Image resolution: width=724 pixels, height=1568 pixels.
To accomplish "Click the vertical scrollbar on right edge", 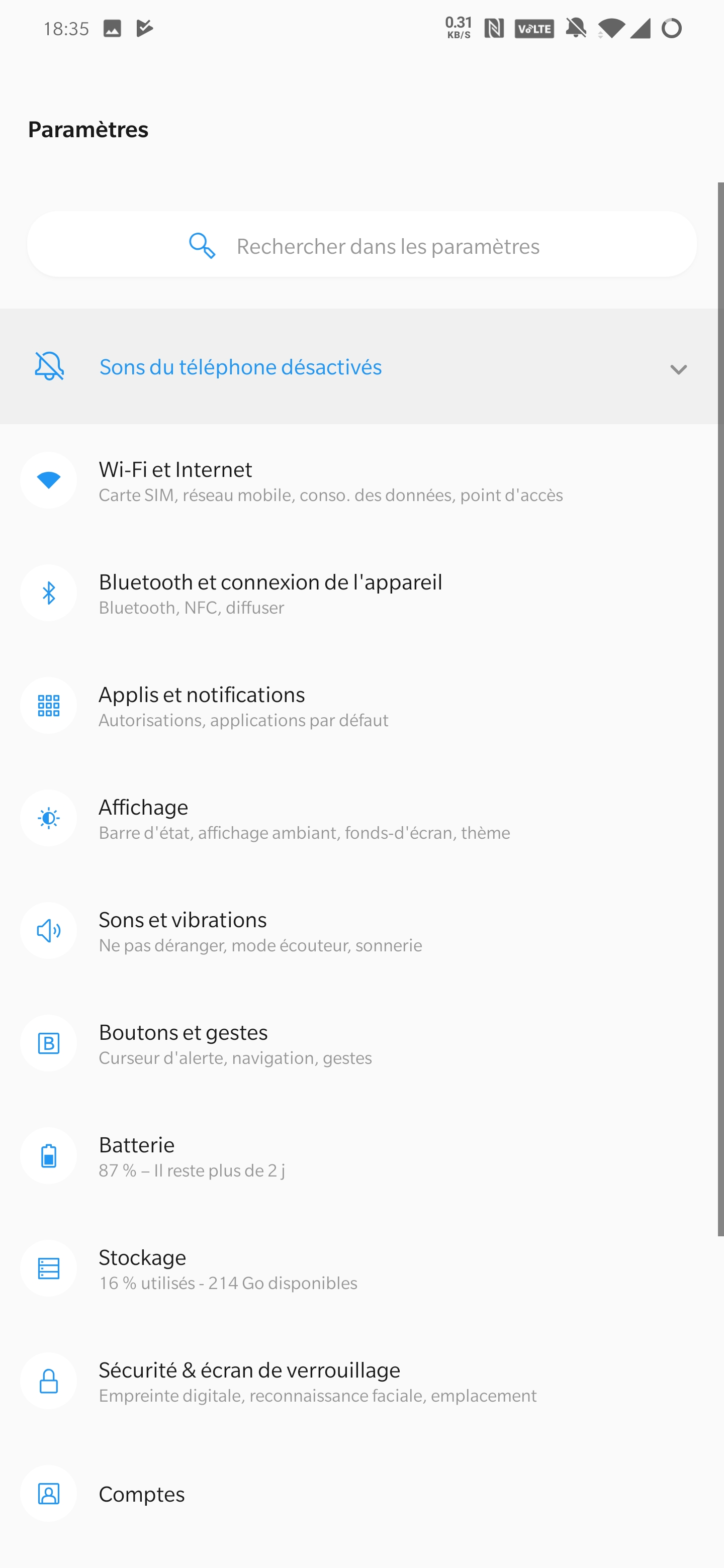I will [x=720, y=709].
